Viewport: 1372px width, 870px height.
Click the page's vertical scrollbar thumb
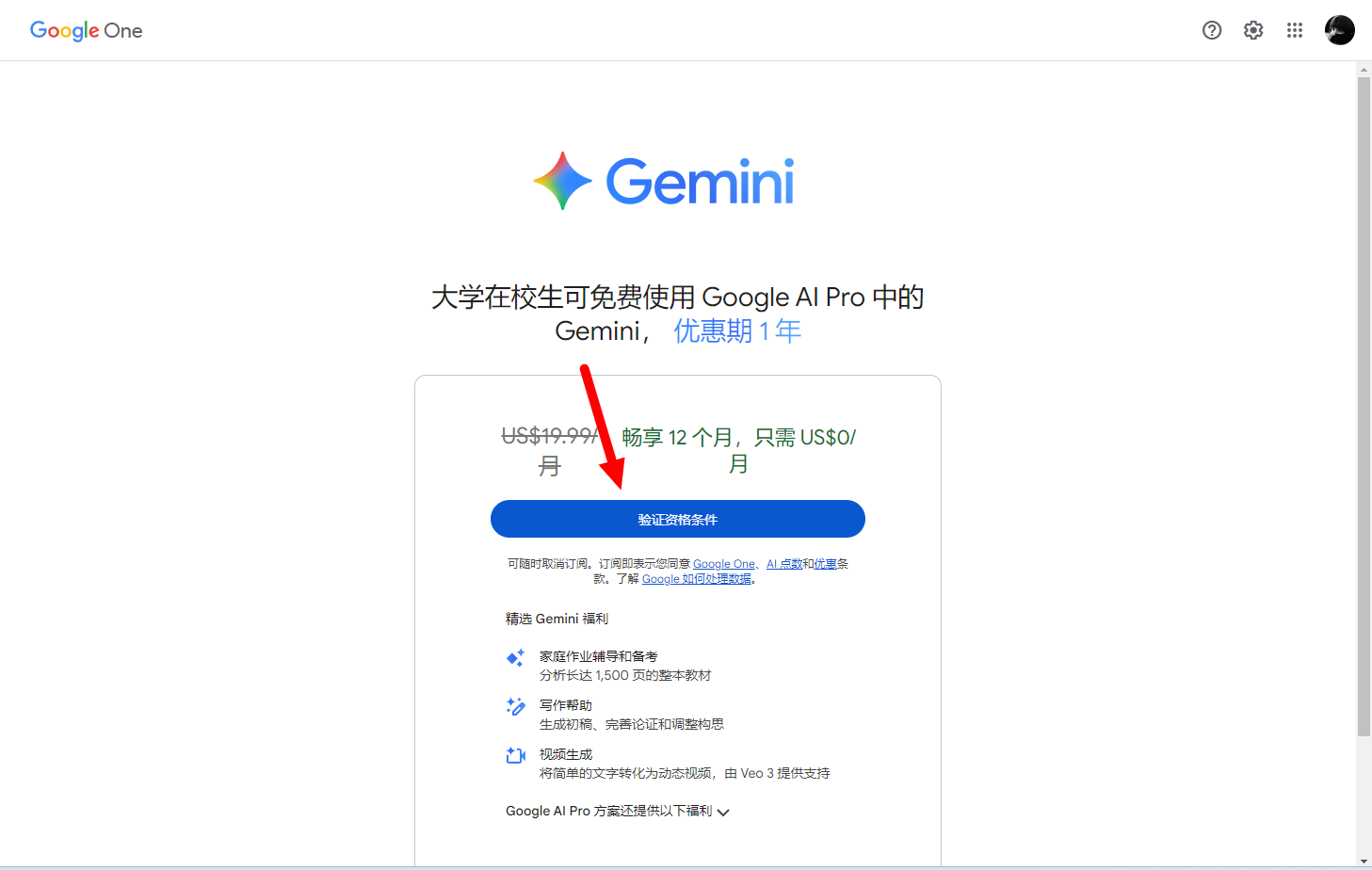click(1364, 406)
